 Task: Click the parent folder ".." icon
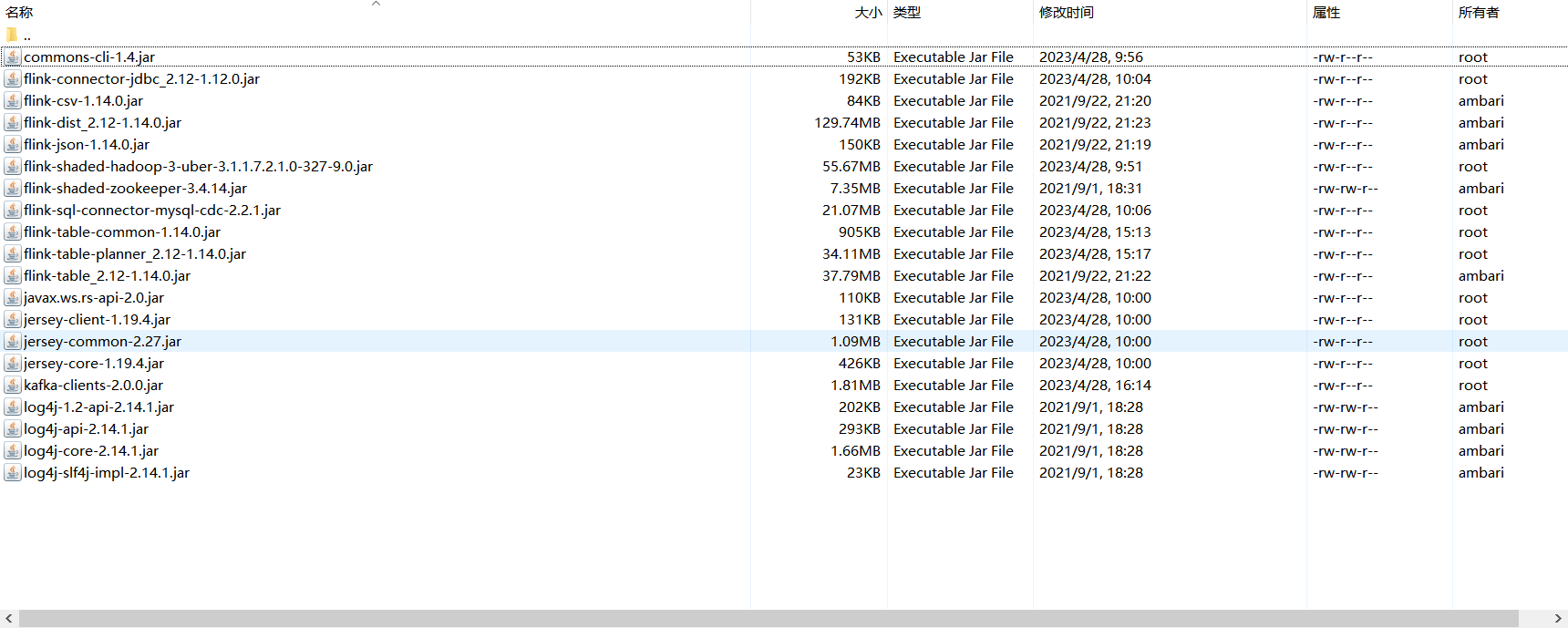click(12, 35)
